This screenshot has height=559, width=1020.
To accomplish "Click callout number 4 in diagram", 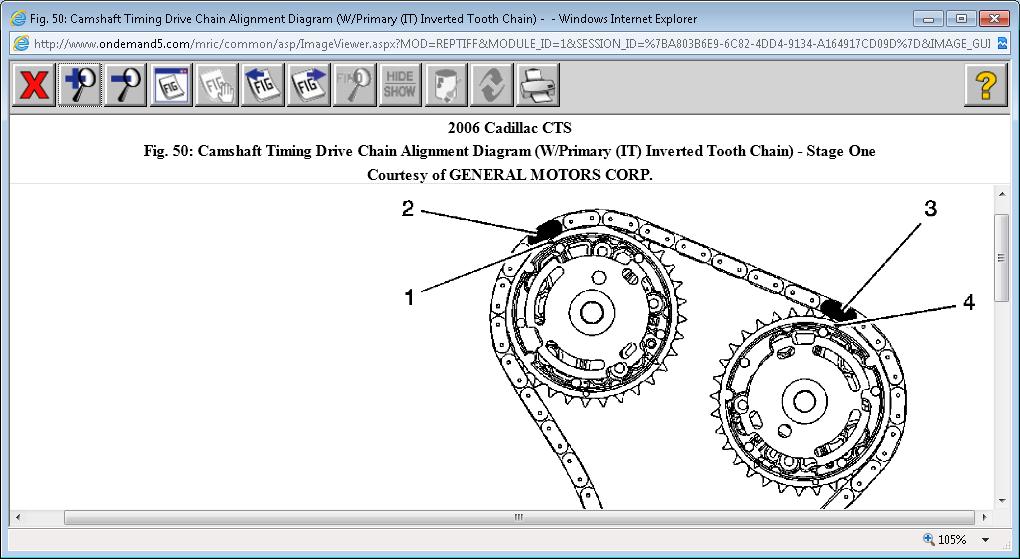I will click(x=969, y=302).
